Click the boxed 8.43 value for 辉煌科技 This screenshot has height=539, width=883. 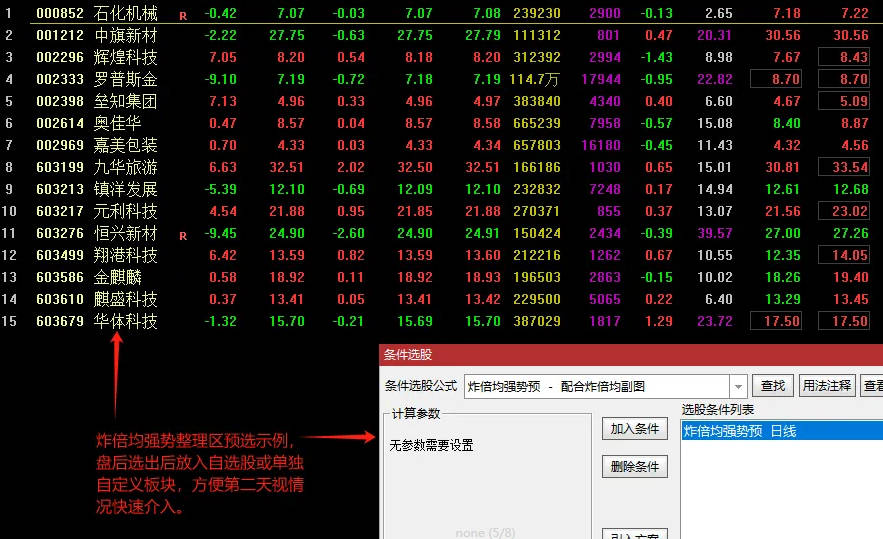[844, 57]
